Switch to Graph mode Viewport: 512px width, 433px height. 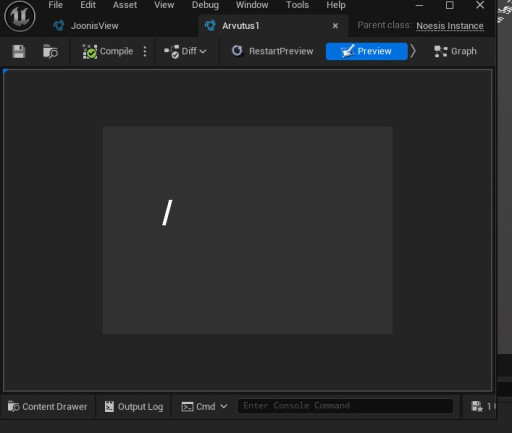point(455,51)
